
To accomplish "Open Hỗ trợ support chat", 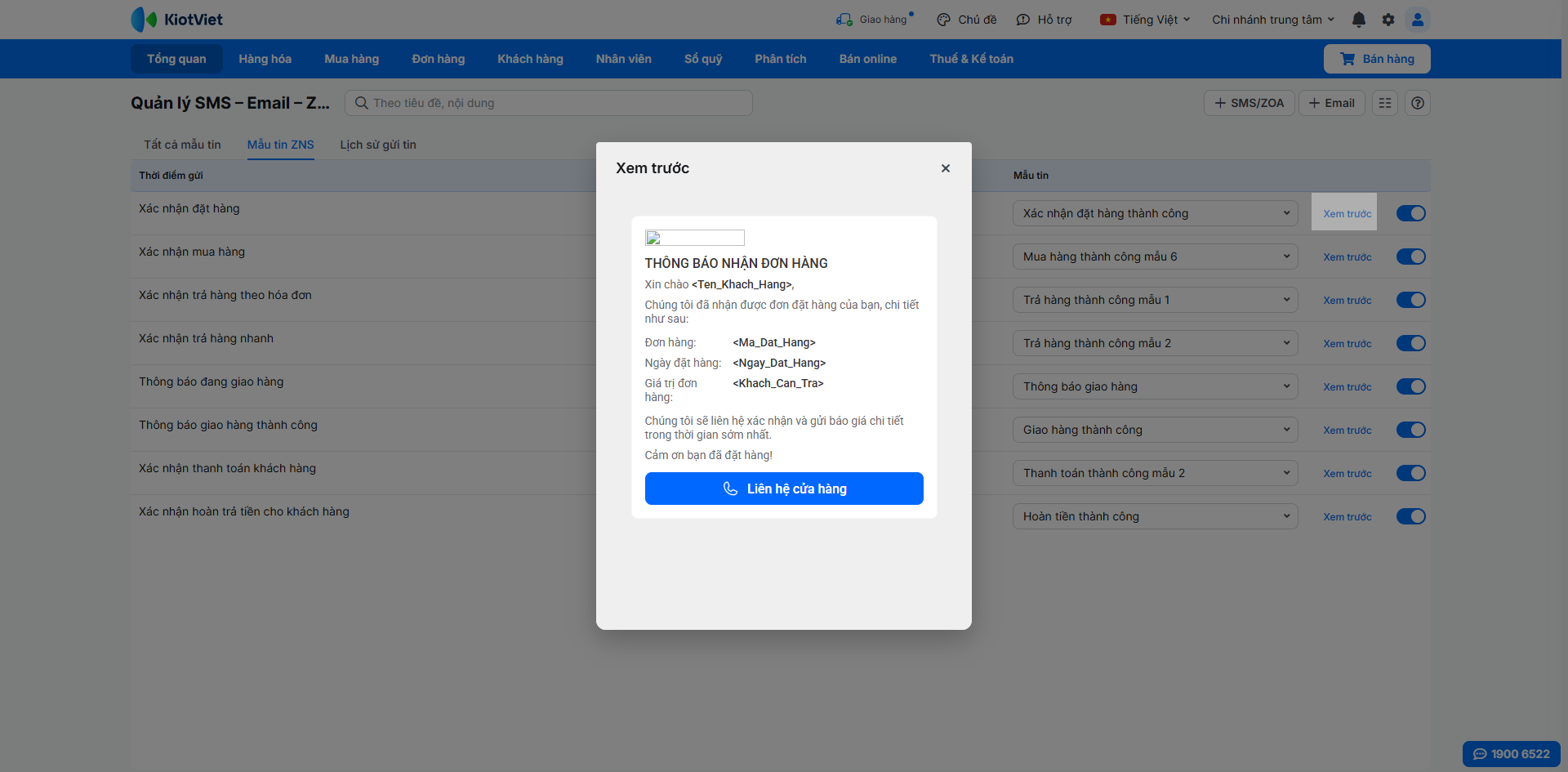I will pyautogui.click(x=1044, y=20).
